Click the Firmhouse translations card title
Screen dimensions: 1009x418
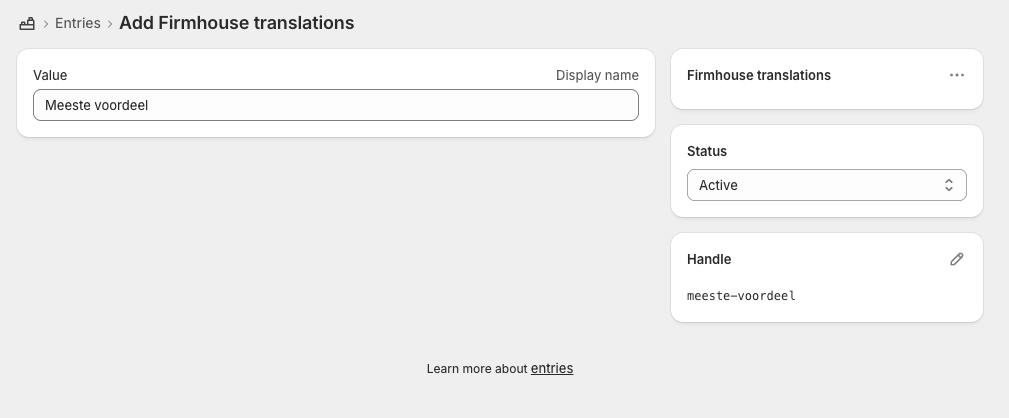click(x=759, y=75)
